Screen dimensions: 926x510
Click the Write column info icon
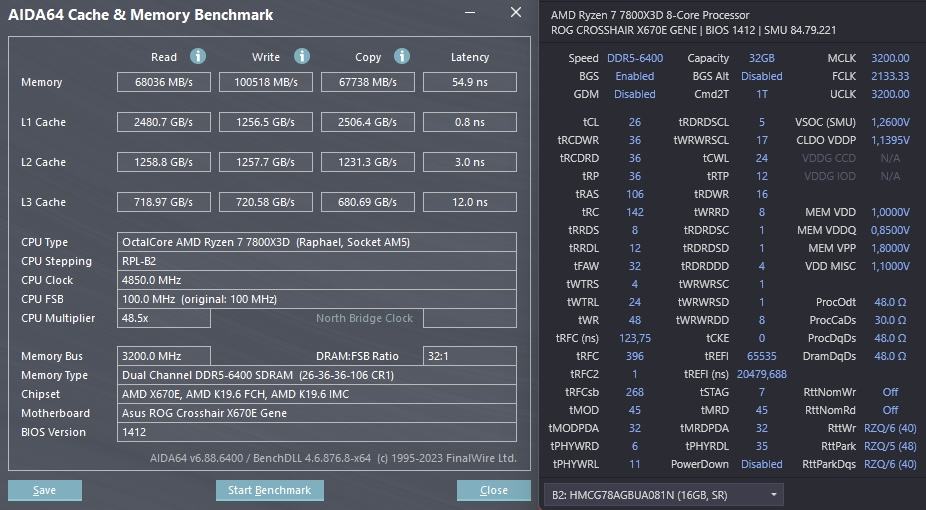[x=301, y=57]
